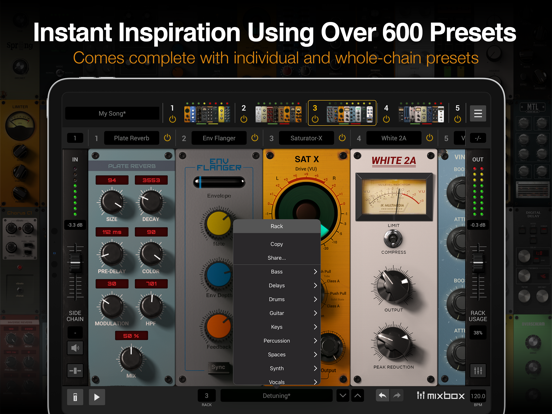Click the split icon below speaker button
Viewport: 552px width, 414px height.
pos(75,370)
